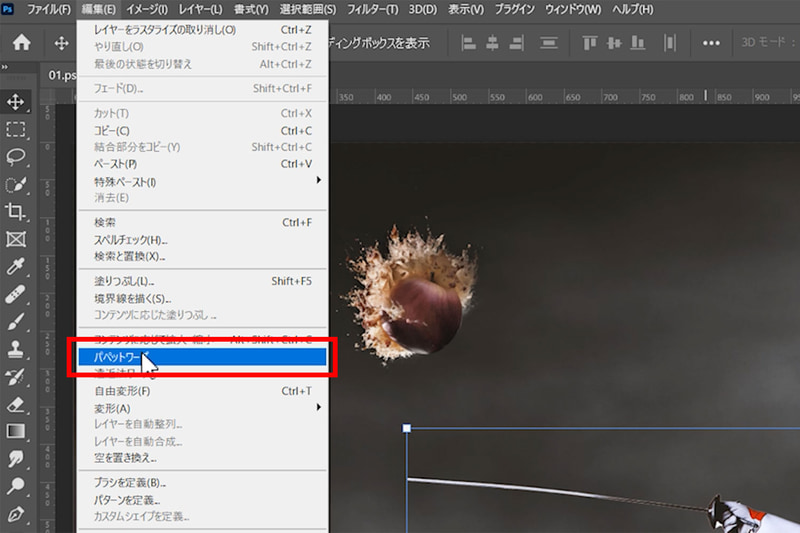Screen dimensions: 800x533
Task: Choose レイヤーをラスタライズの取り消し(O) entry
Action: [202, 30]
